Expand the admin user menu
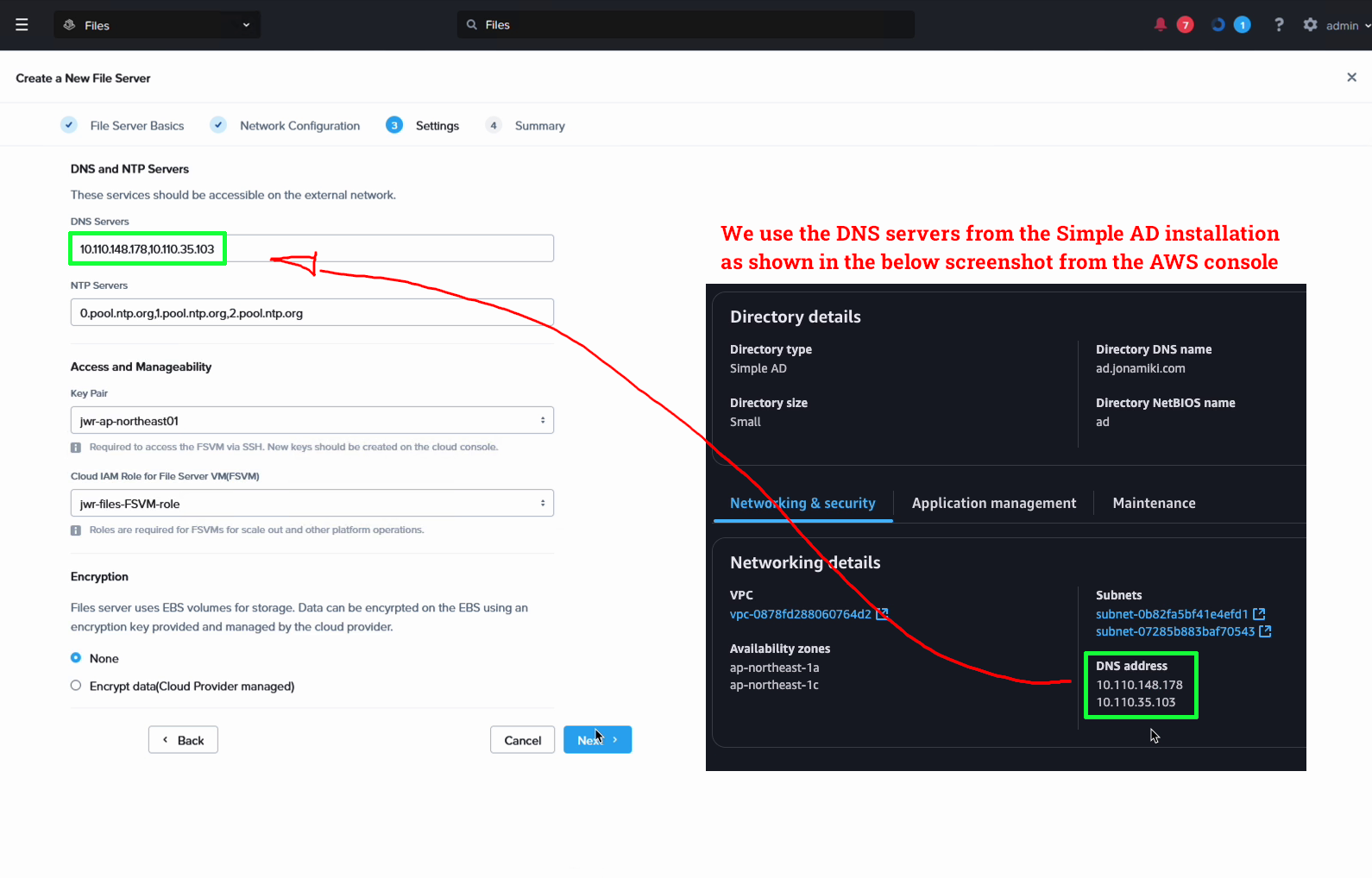1372x878 pixels. coord(1348,26)
